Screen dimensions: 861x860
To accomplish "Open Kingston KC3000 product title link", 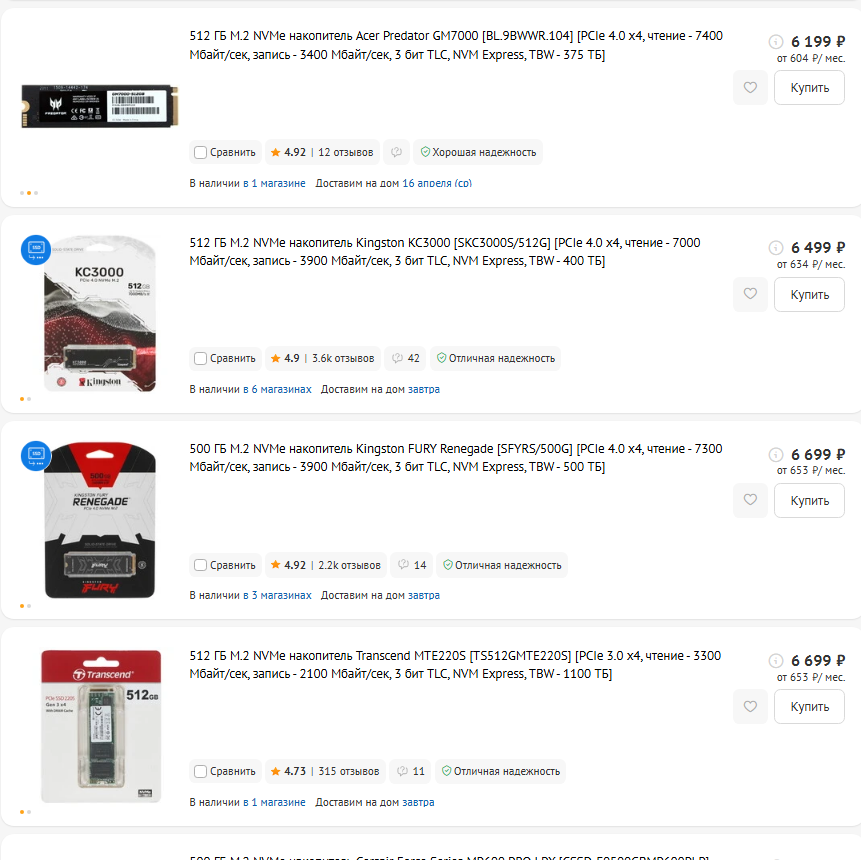I will pyautogui.click(x=445, y=252).
